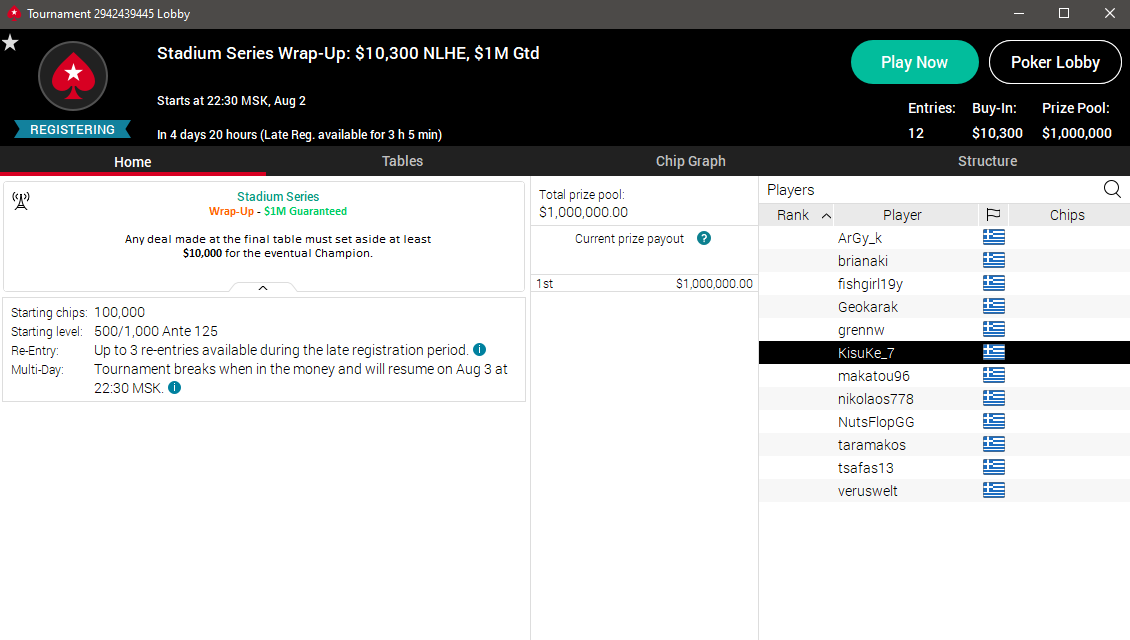Switch to the Tables tab

tap(402, 161)
